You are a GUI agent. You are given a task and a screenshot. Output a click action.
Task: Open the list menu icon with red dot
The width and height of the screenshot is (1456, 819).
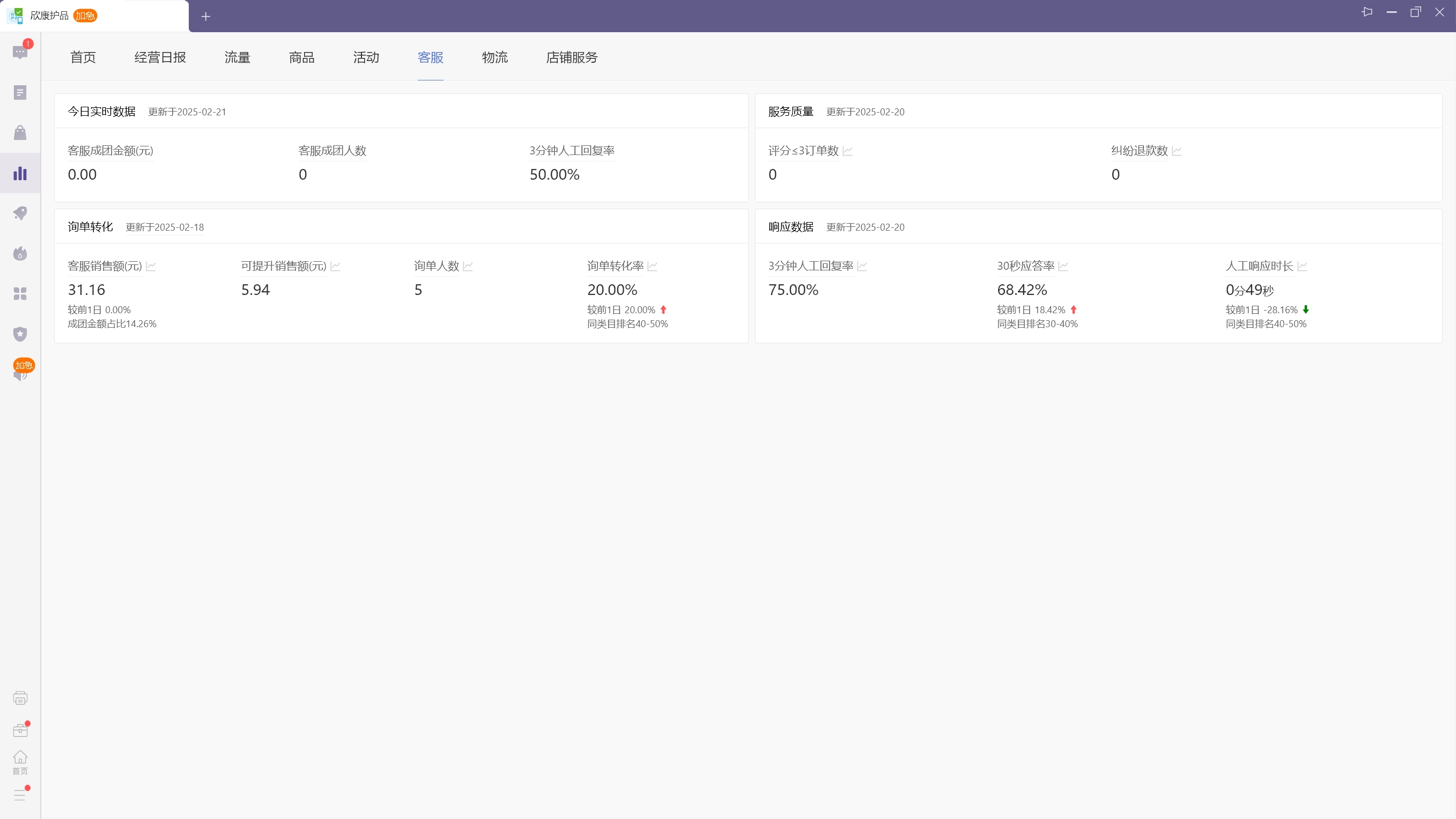point(20,794)
